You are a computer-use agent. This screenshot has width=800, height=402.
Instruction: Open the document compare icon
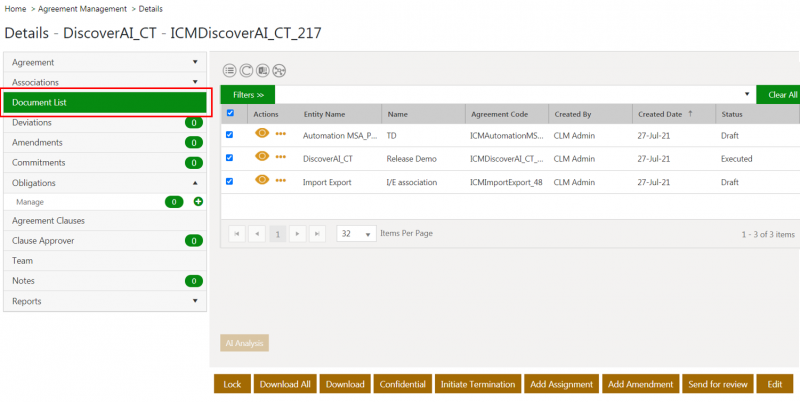tap(263, 70)
